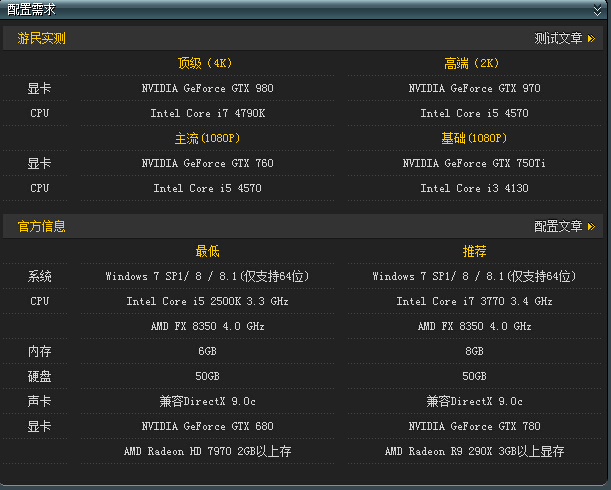This screenshot has height=490, width=611.
Task: Select NVIDIA GeForce GTX 680 cell
Action: (x=207, y=426)
